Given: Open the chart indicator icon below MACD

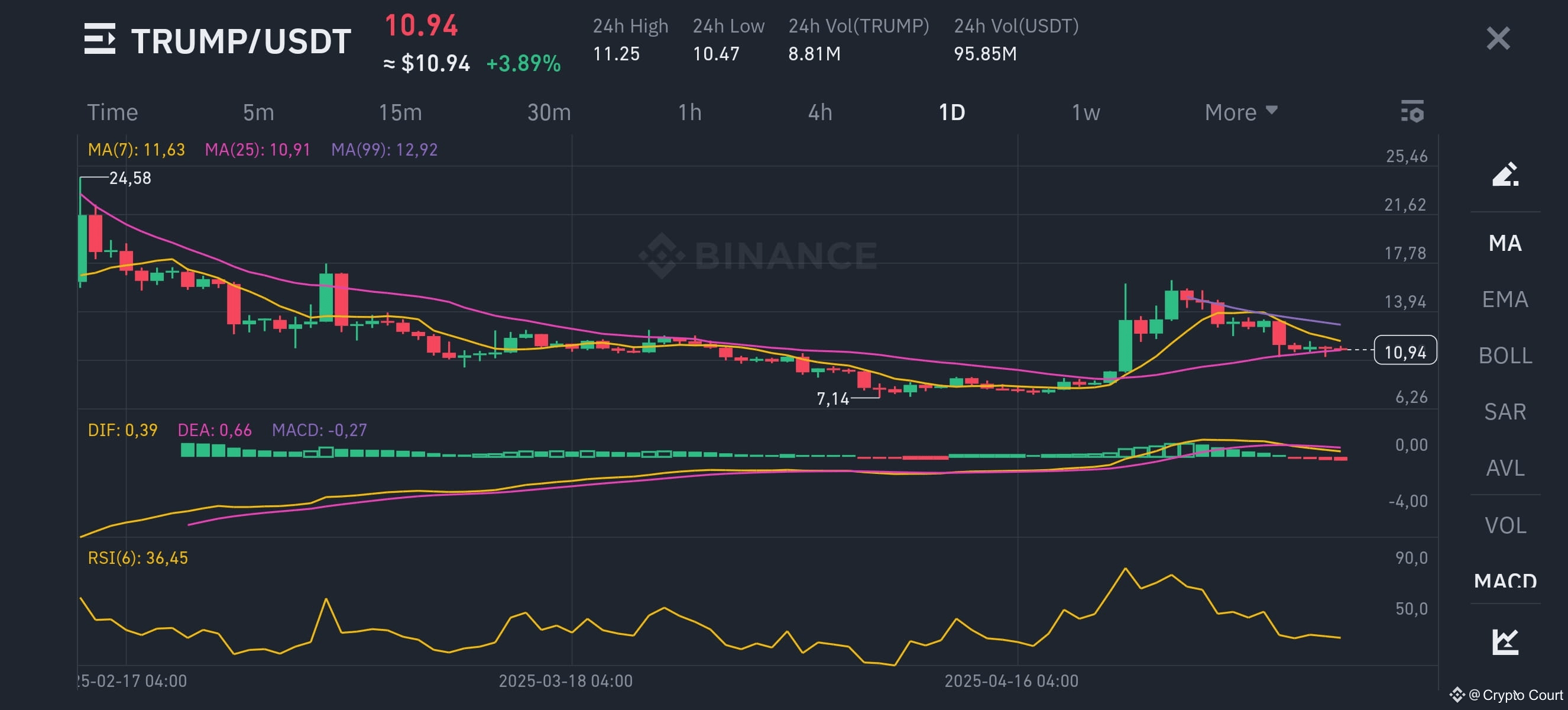Looking at the screenshot, I should [x=1505, y=642].
